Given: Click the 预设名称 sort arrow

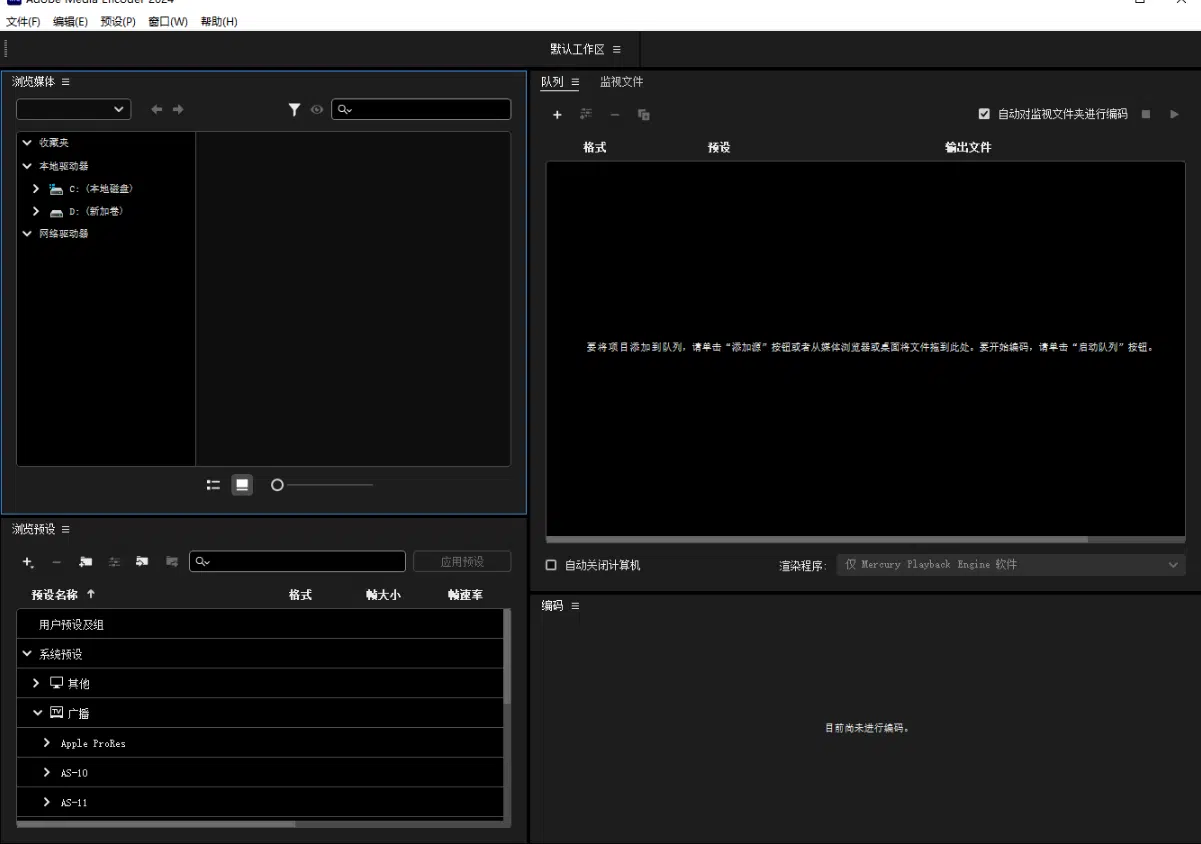Looking at the screenshot, I should point(91,594).
